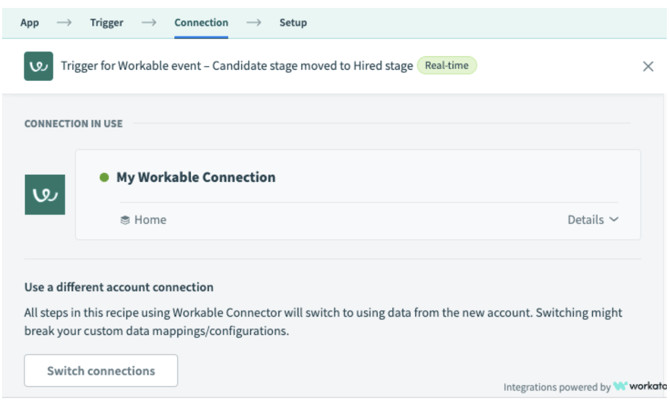This screenshot has width=670, height=406.
Task: Click the Workato logo at bottom right
Action: pyautogui.click(x=641, y=387)
